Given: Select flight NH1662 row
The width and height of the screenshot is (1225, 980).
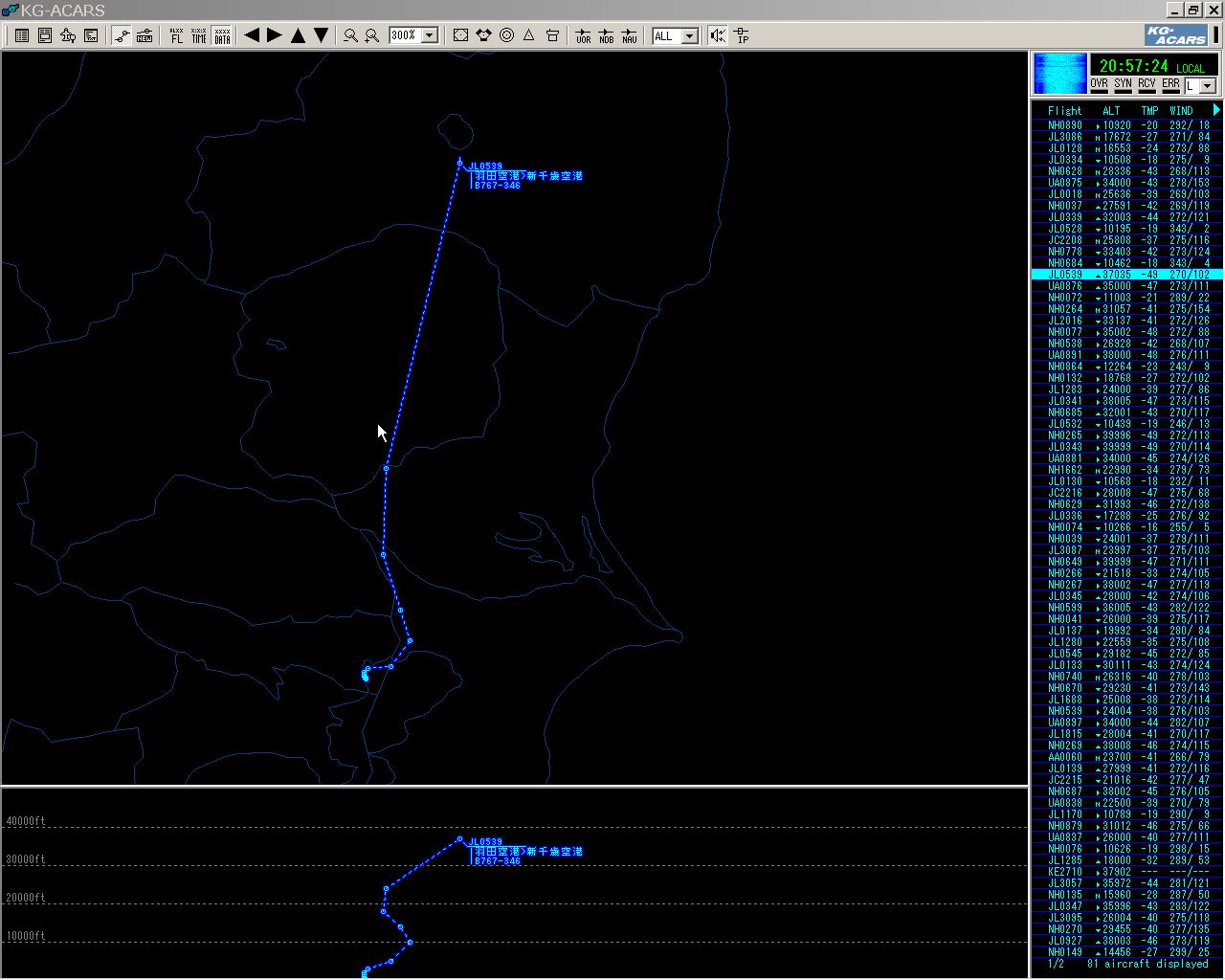Looking at the screenshot, I should pyautogui.click(x=1126, y=470).
